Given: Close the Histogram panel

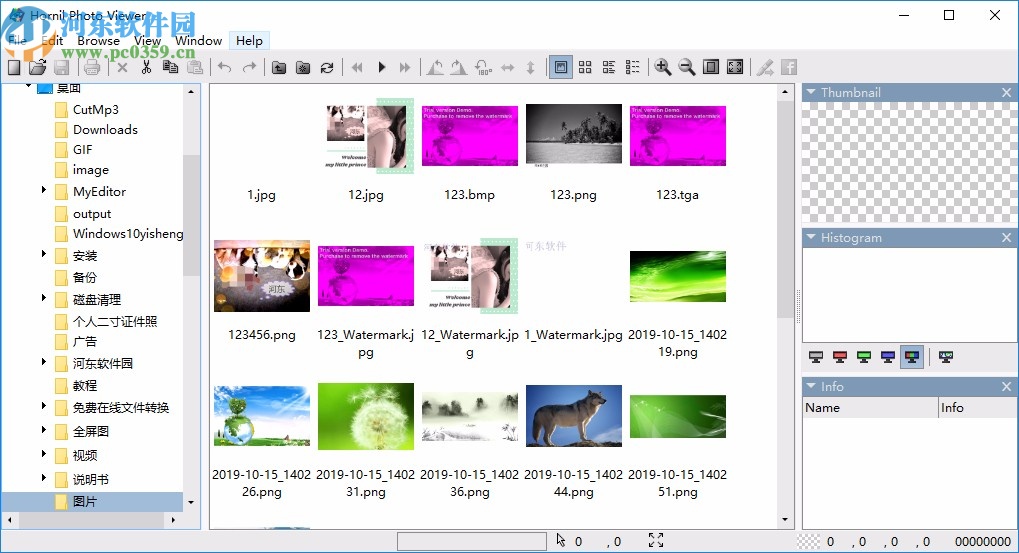Looking at the screenshot, I should pos(1007,237).
